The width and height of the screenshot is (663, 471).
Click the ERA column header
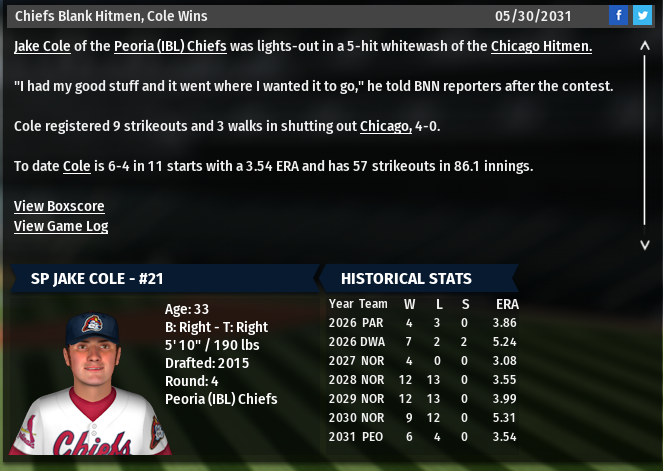point(506,303)
